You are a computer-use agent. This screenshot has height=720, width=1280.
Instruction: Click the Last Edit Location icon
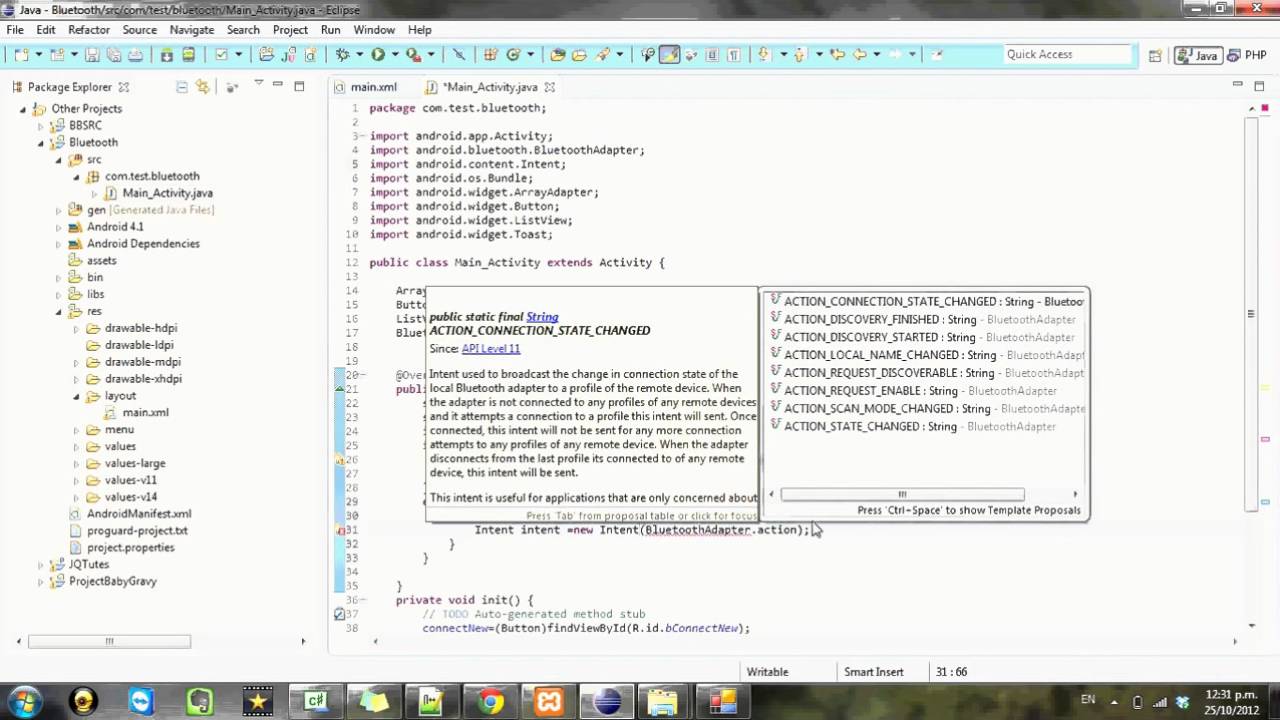(x=837, y=55)
